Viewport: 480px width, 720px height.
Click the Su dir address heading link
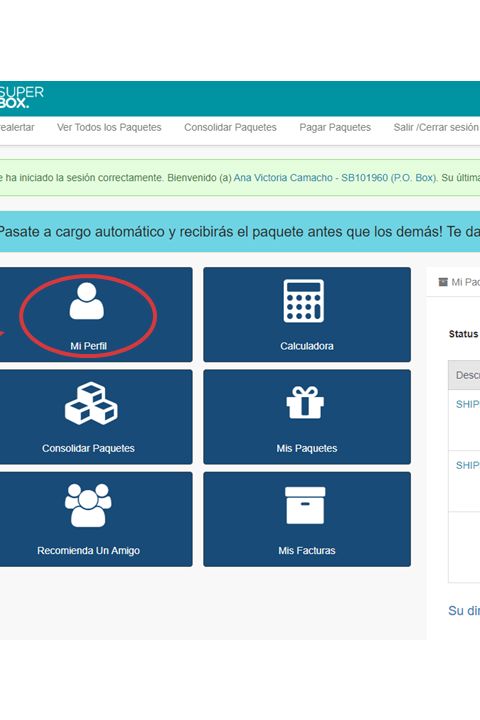464,611
